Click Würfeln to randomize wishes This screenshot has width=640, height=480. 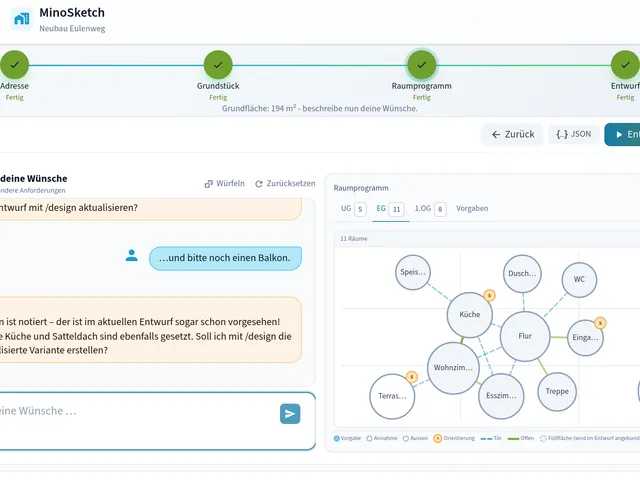[x=224, y=184]
